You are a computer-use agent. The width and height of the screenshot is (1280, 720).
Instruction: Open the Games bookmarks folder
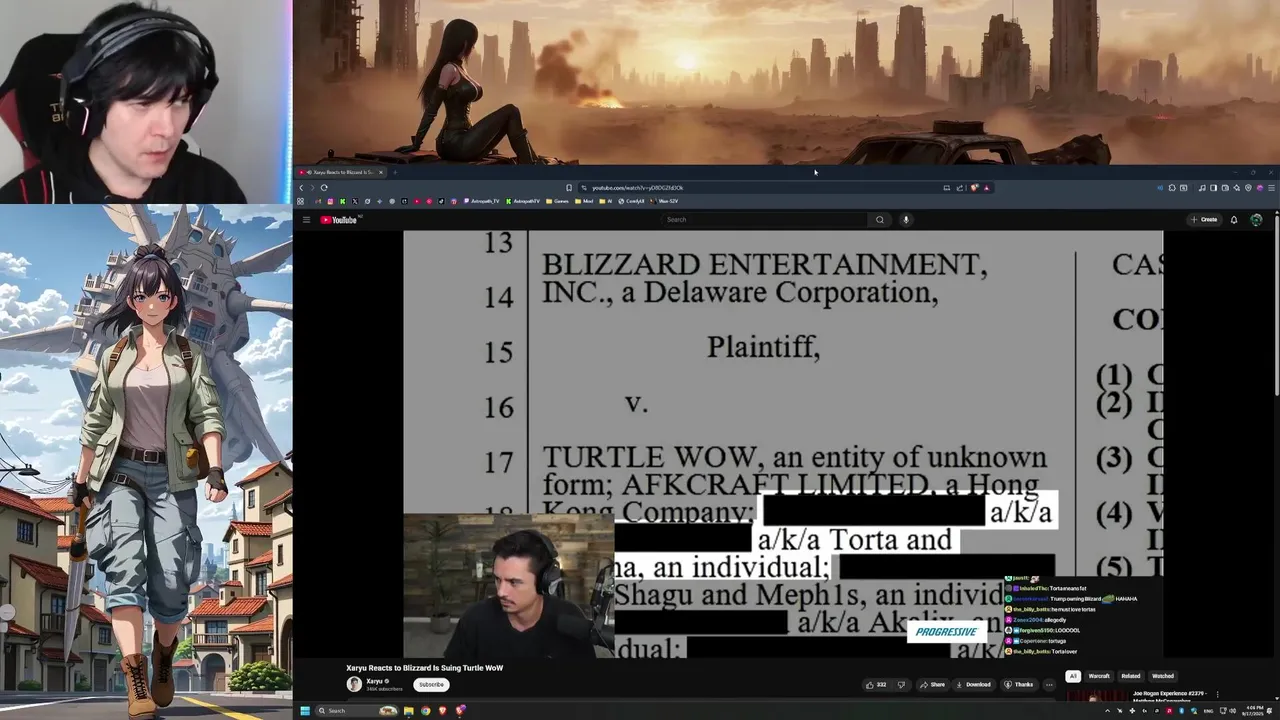[557, 201]
